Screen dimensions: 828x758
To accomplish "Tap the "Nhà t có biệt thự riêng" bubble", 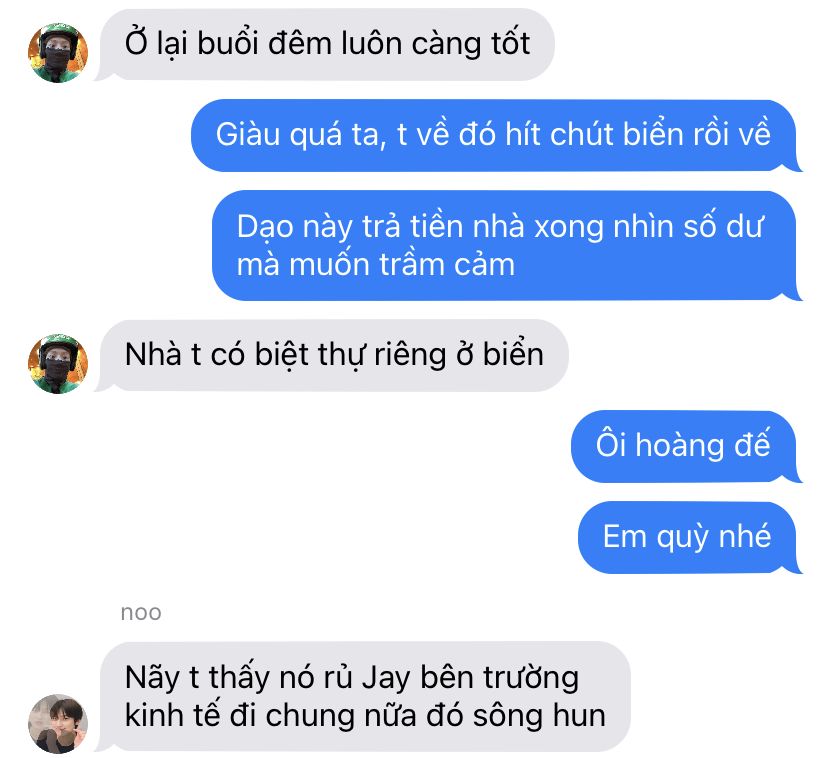I will [x=332, y=355].
